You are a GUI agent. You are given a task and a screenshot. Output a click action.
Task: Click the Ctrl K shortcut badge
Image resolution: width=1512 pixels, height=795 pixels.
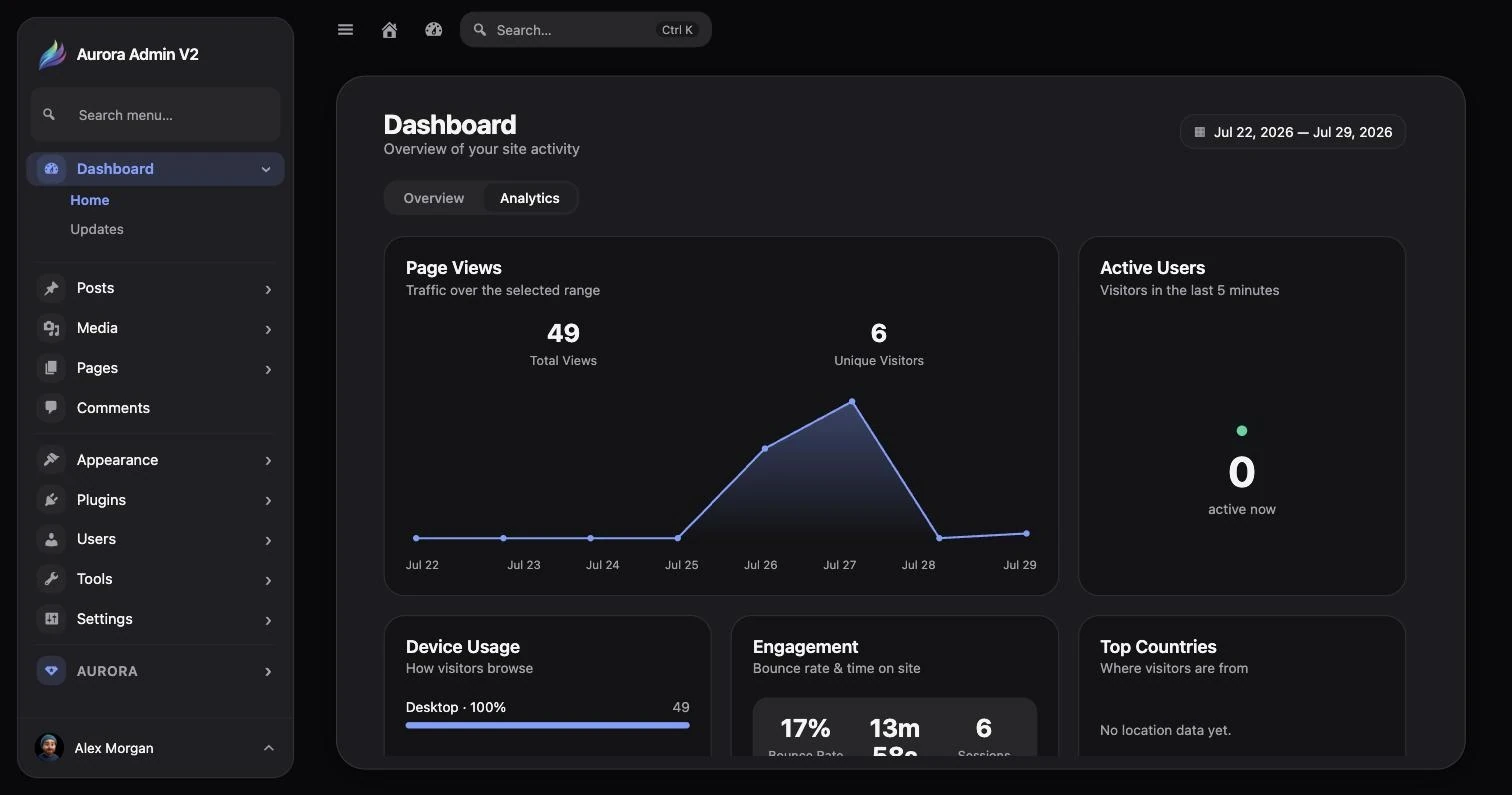677,30
